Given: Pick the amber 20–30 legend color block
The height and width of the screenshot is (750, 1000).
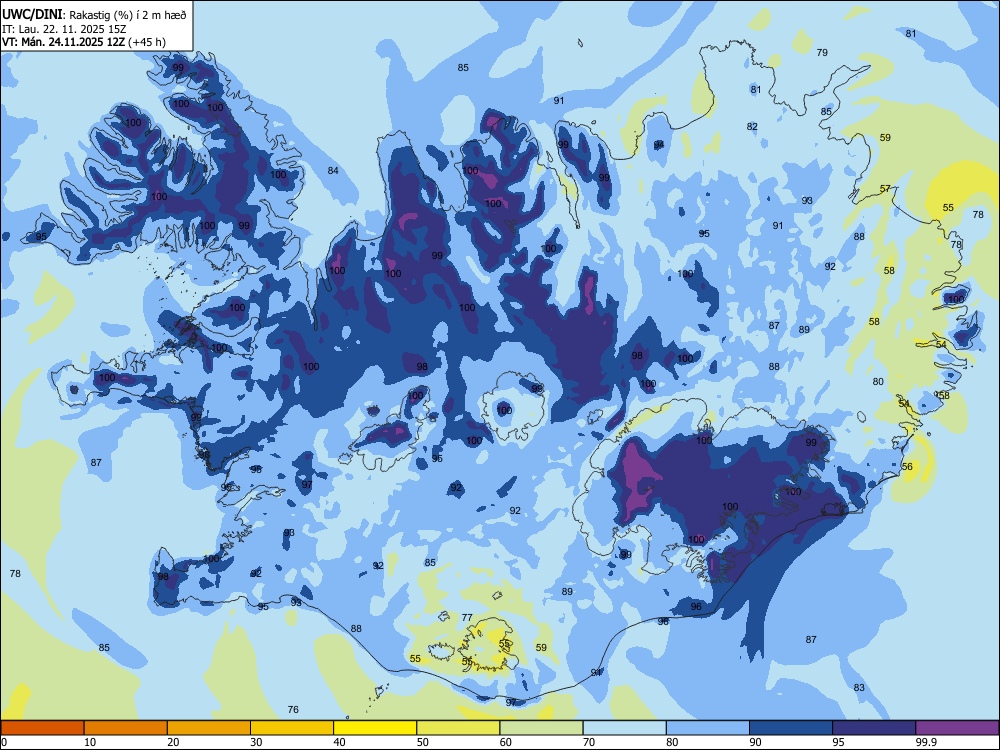Looking at the screenshot, I should click(209, 728).
